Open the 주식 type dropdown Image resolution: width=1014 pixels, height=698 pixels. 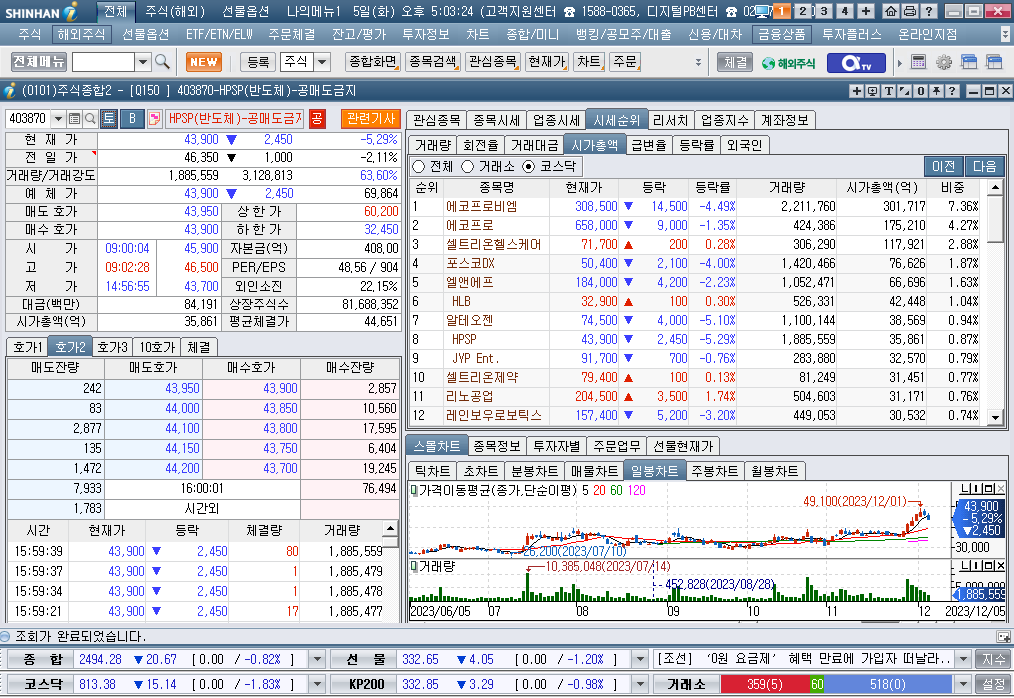pos(322,62)
